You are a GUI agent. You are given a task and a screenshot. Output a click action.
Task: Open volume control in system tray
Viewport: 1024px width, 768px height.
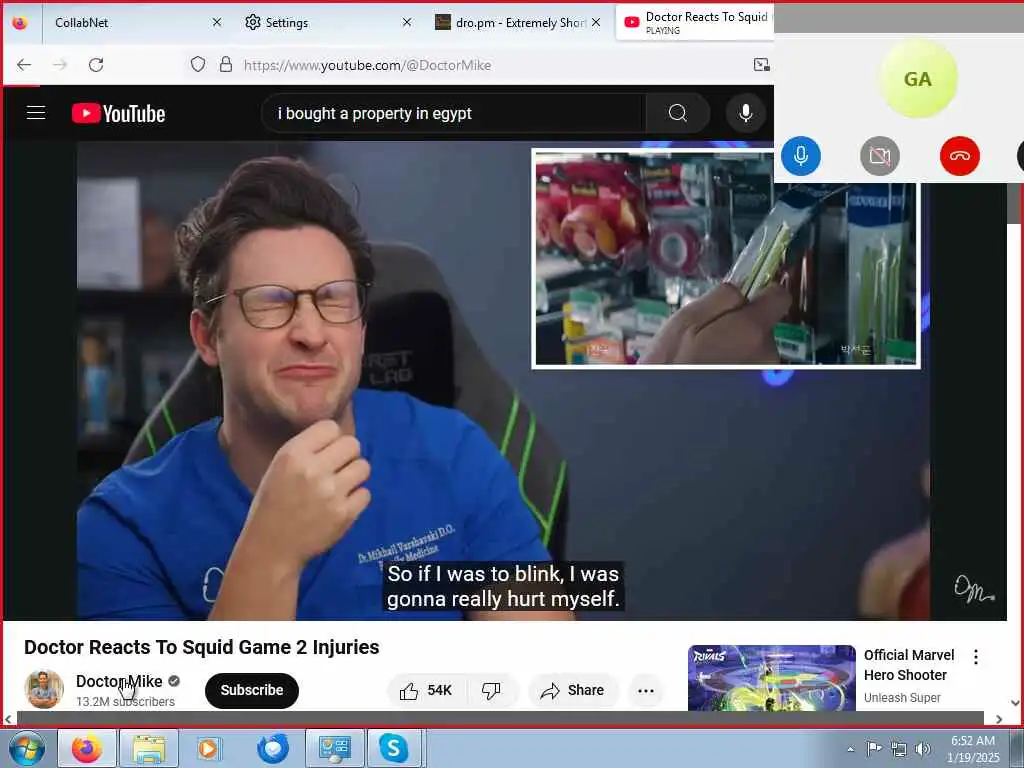point(922,749)
